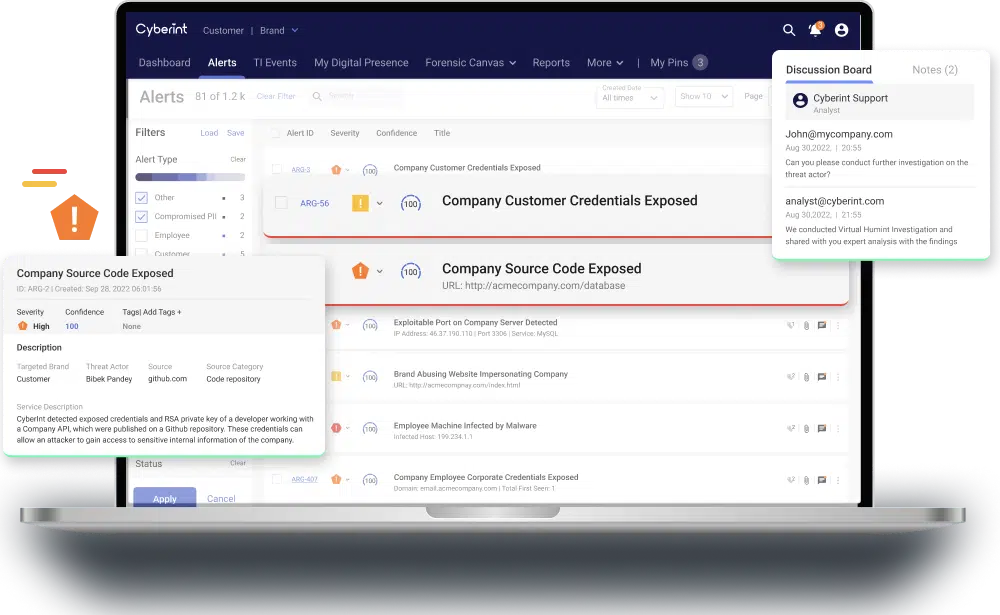1000x615 pixels.
Task: Open the Created Date All times dropdown
Action: coord(630,97)
